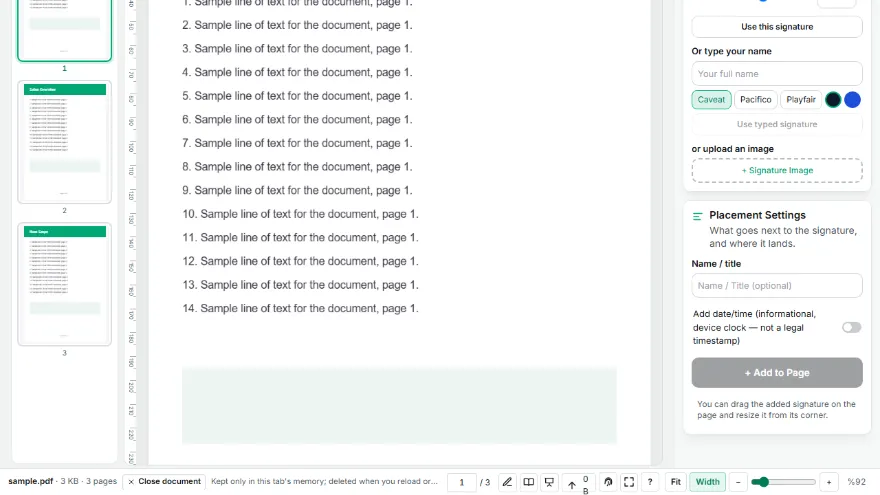Viewport: 880px width, 495px height.
Task: Click Use typed signature button
Action: [x=777, y=124]
